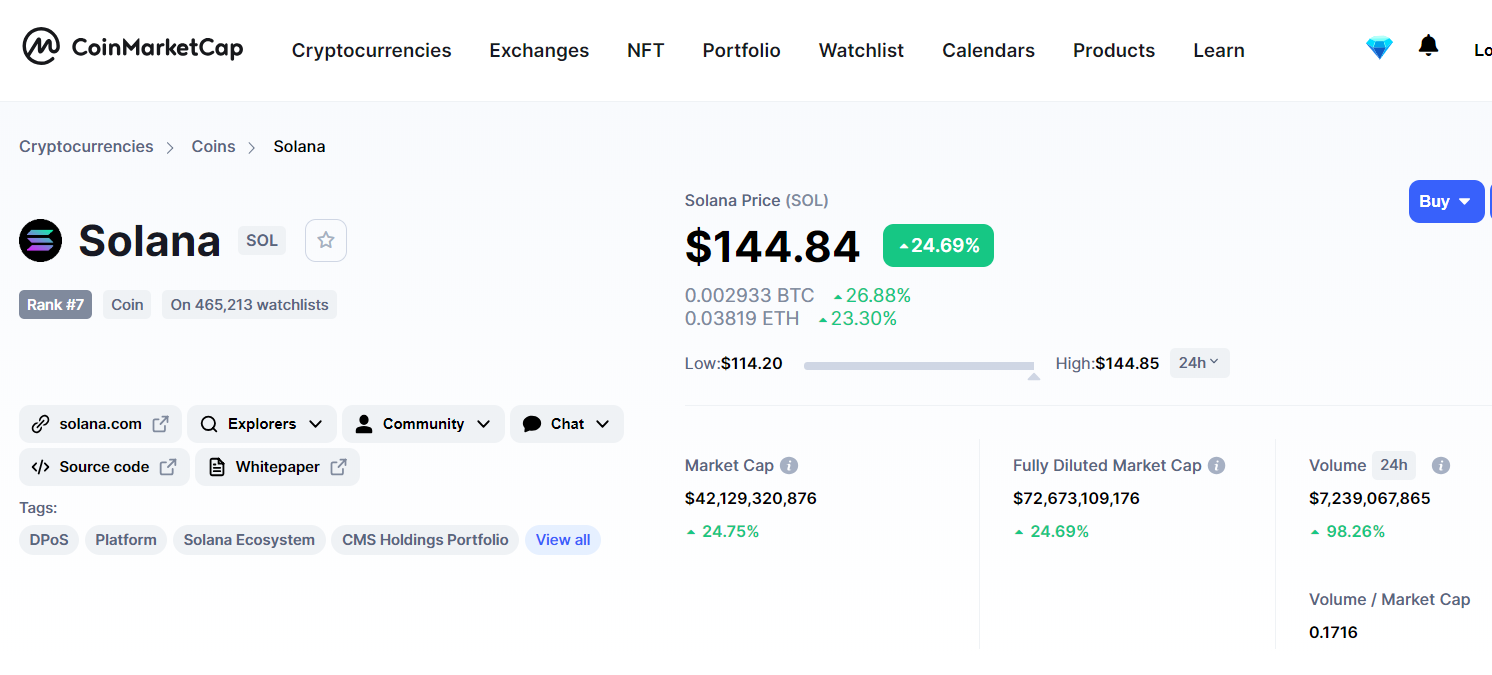Viewport: 1492px width, 675px height.
Task: Add Solana to watchlist with star
Action: (x=326, y=240)
